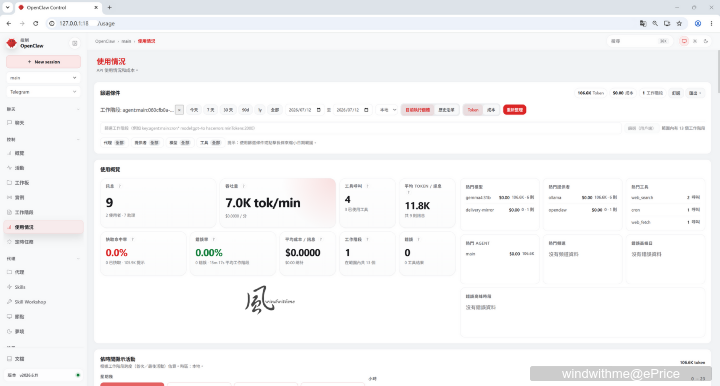Click the bar-chart overview icon in sidebar
Viewport: 720px width, 386px height.
tap(9, 153)
